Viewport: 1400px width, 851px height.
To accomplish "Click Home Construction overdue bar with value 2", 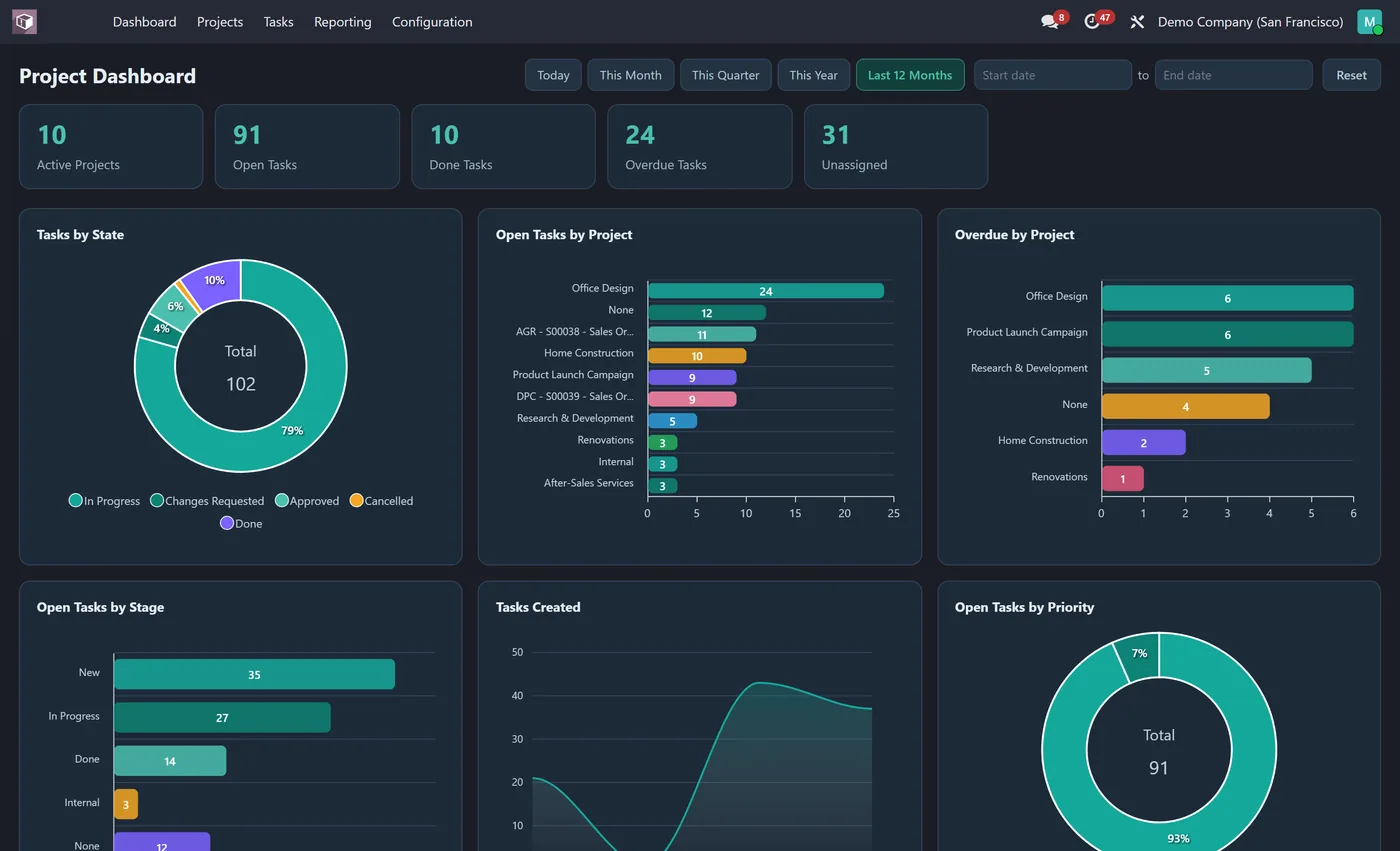I will click(x=1143, y=442).
